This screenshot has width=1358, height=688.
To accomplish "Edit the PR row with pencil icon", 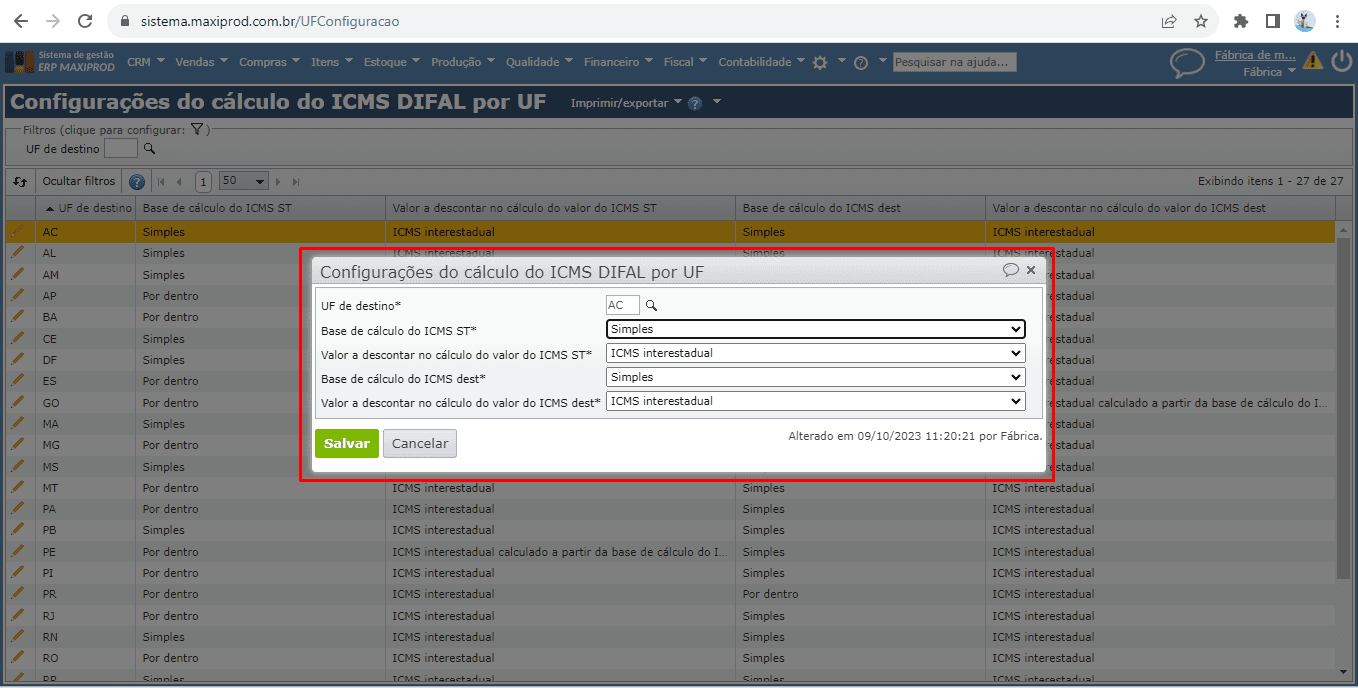I will [x=17, y=594].
